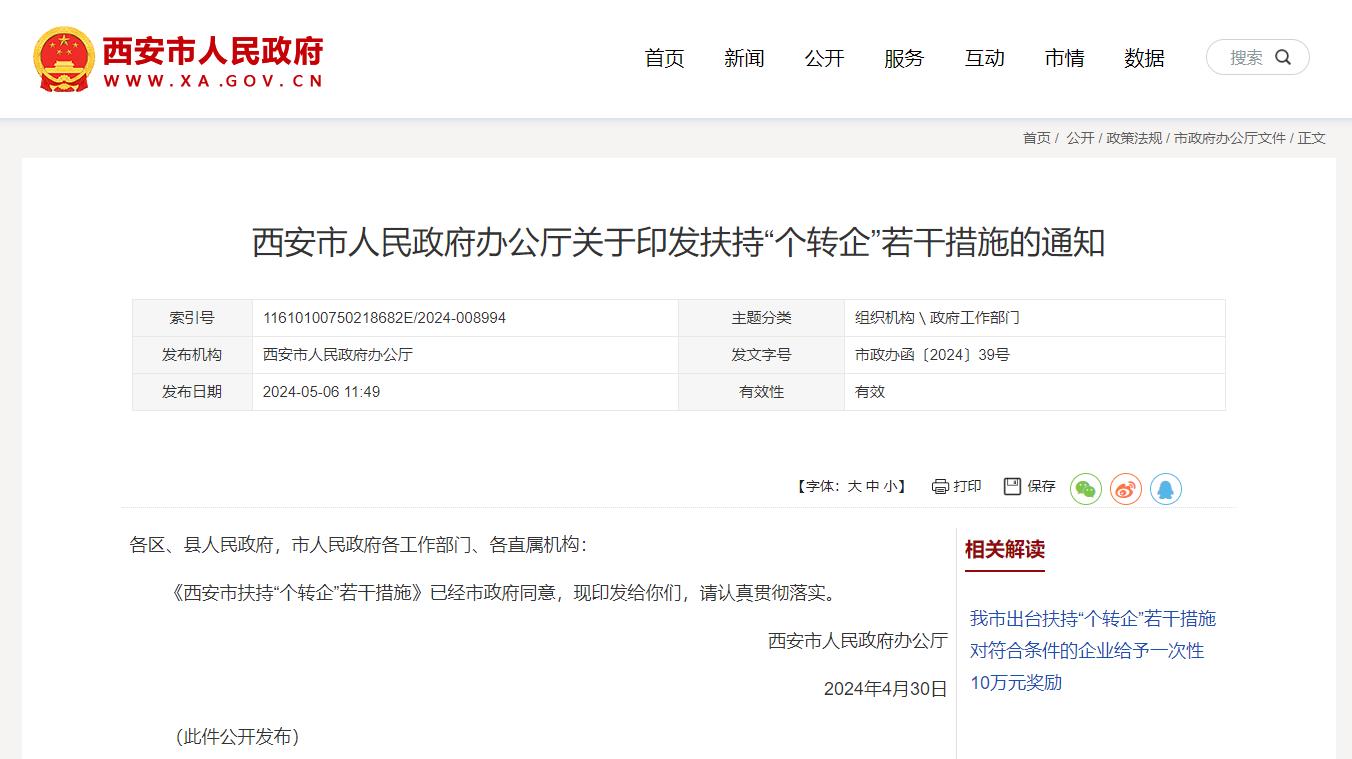
Task: Click the 索引号 label cell
Action: 192,318
